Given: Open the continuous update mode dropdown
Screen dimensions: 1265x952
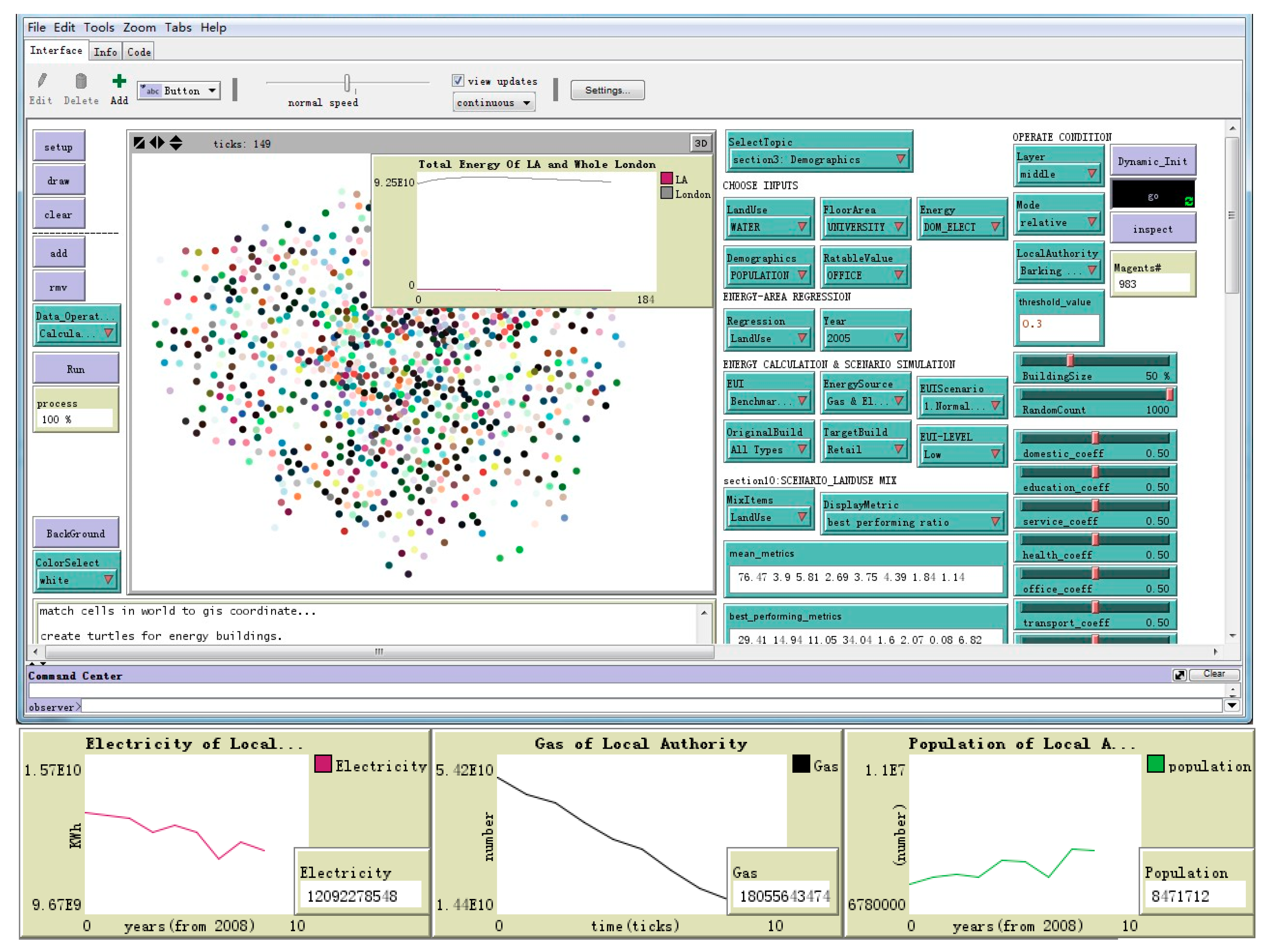Looking at the screenshot, I should (x=493, y=103).
